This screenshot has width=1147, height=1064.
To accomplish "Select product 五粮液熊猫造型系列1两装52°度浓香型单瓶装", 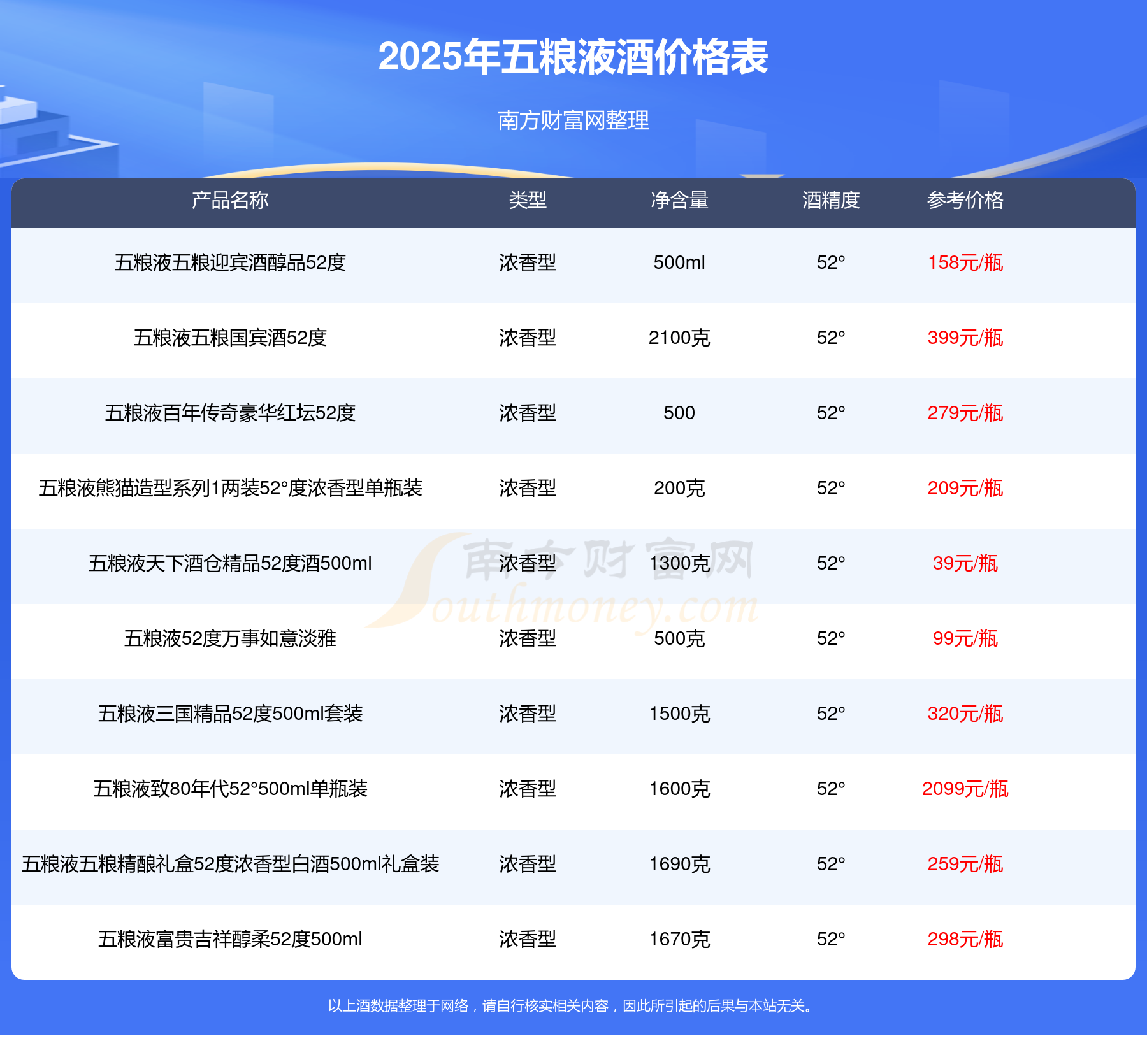I will [x=230, y=488].
